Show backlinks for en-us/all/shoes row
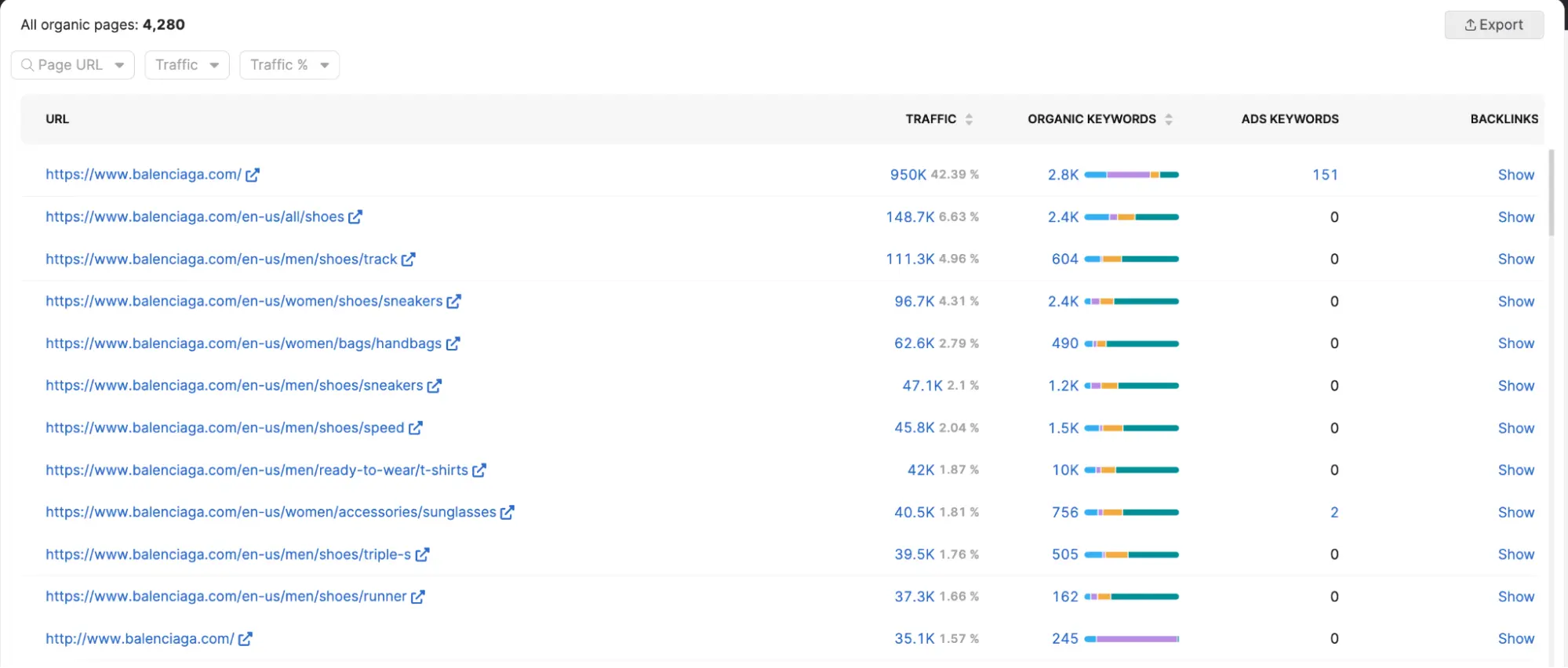1568x668 pixels. tap(1515, 217)
